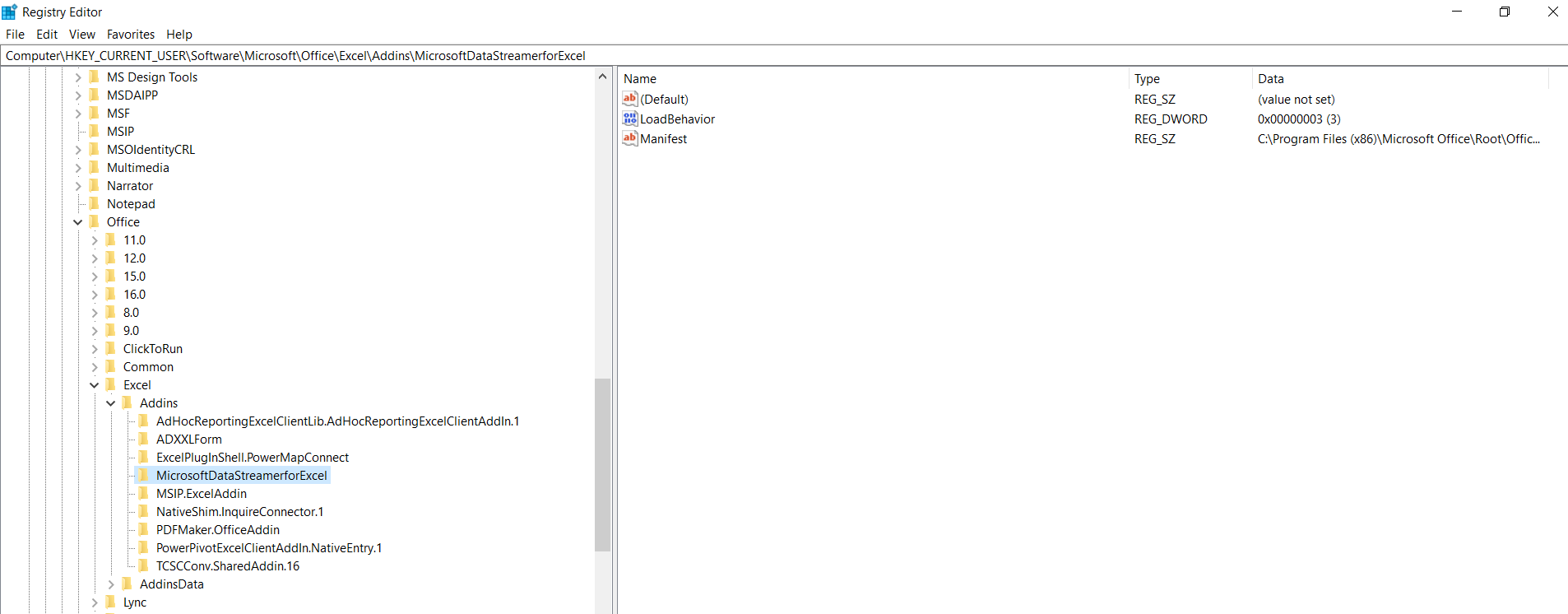This screenshot has height=614, width=1568.
Task: Click the MSIP.ExcelAddin folder icon
Action: pyautogui.click(x=143, y=493)
